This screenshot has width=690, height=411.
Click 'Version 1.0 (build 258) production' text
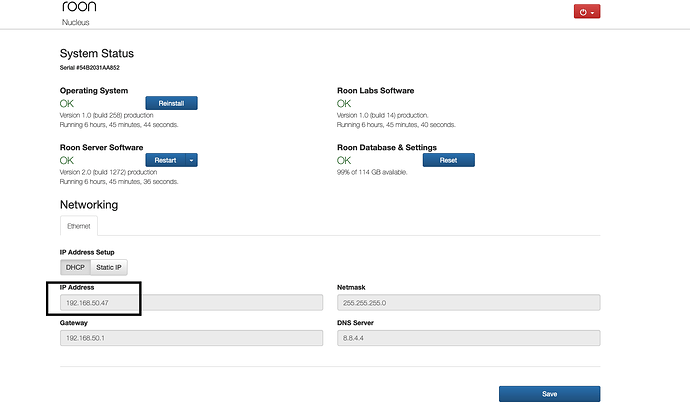(106, 115)
